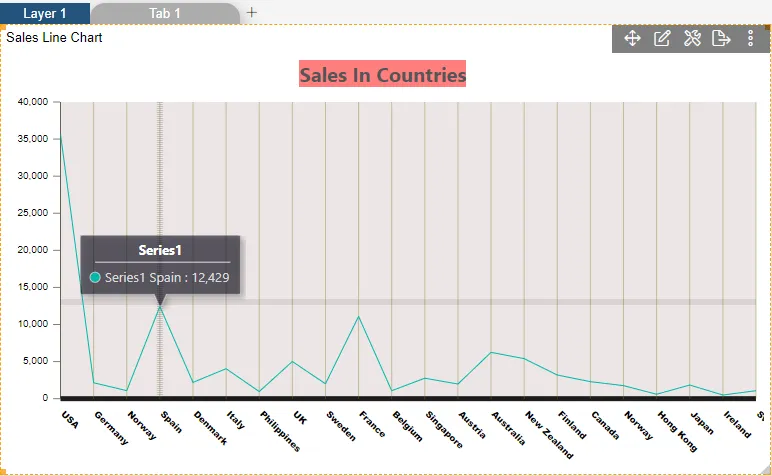Screen dimensions: 772x476
Task: Click the Spain data point on line
Action: coord(160,306)
